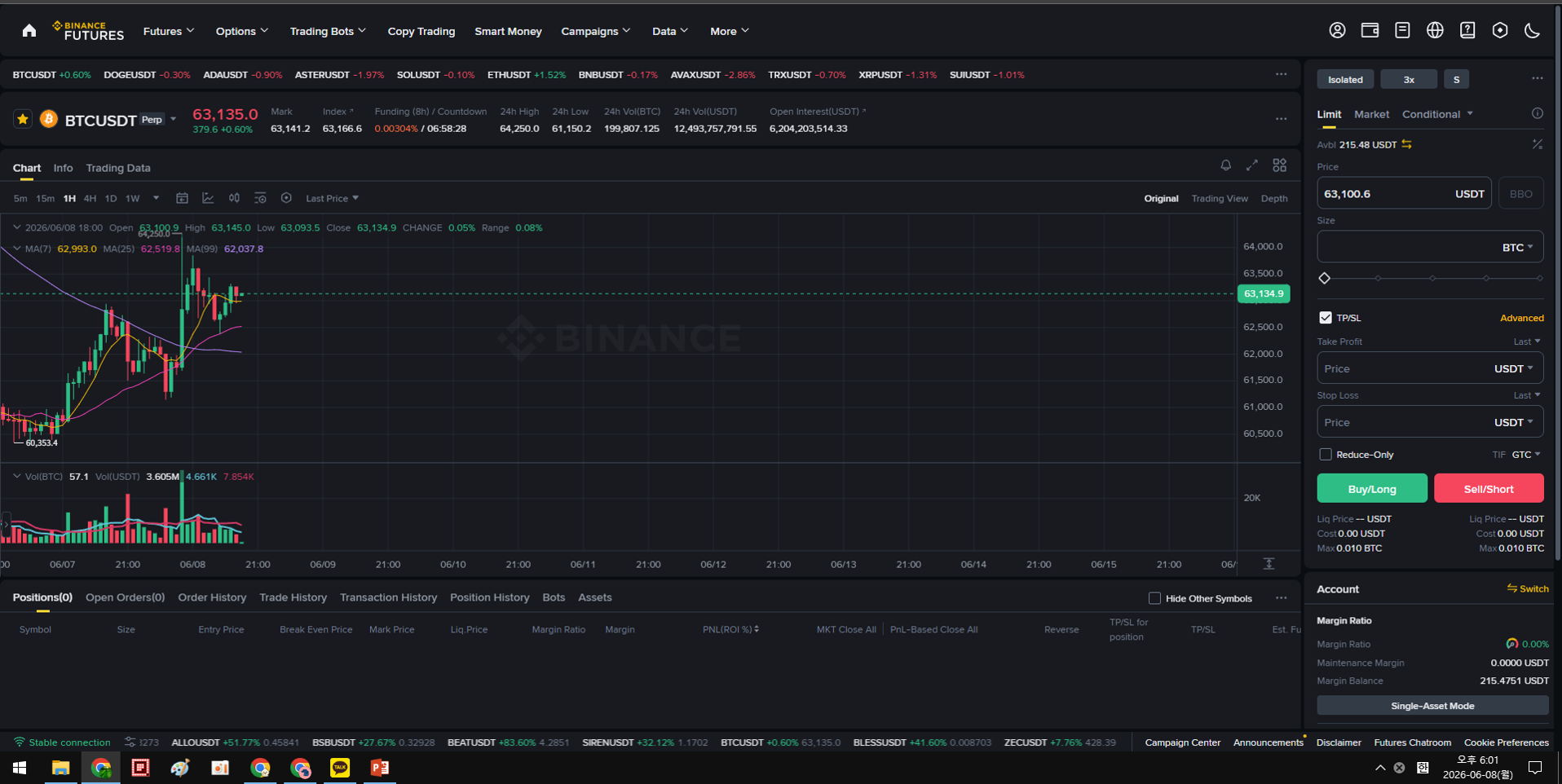Viewport: 1562px width, 784px height.
Task: Open chart layout grid icon
Action: coord(1280,165)
